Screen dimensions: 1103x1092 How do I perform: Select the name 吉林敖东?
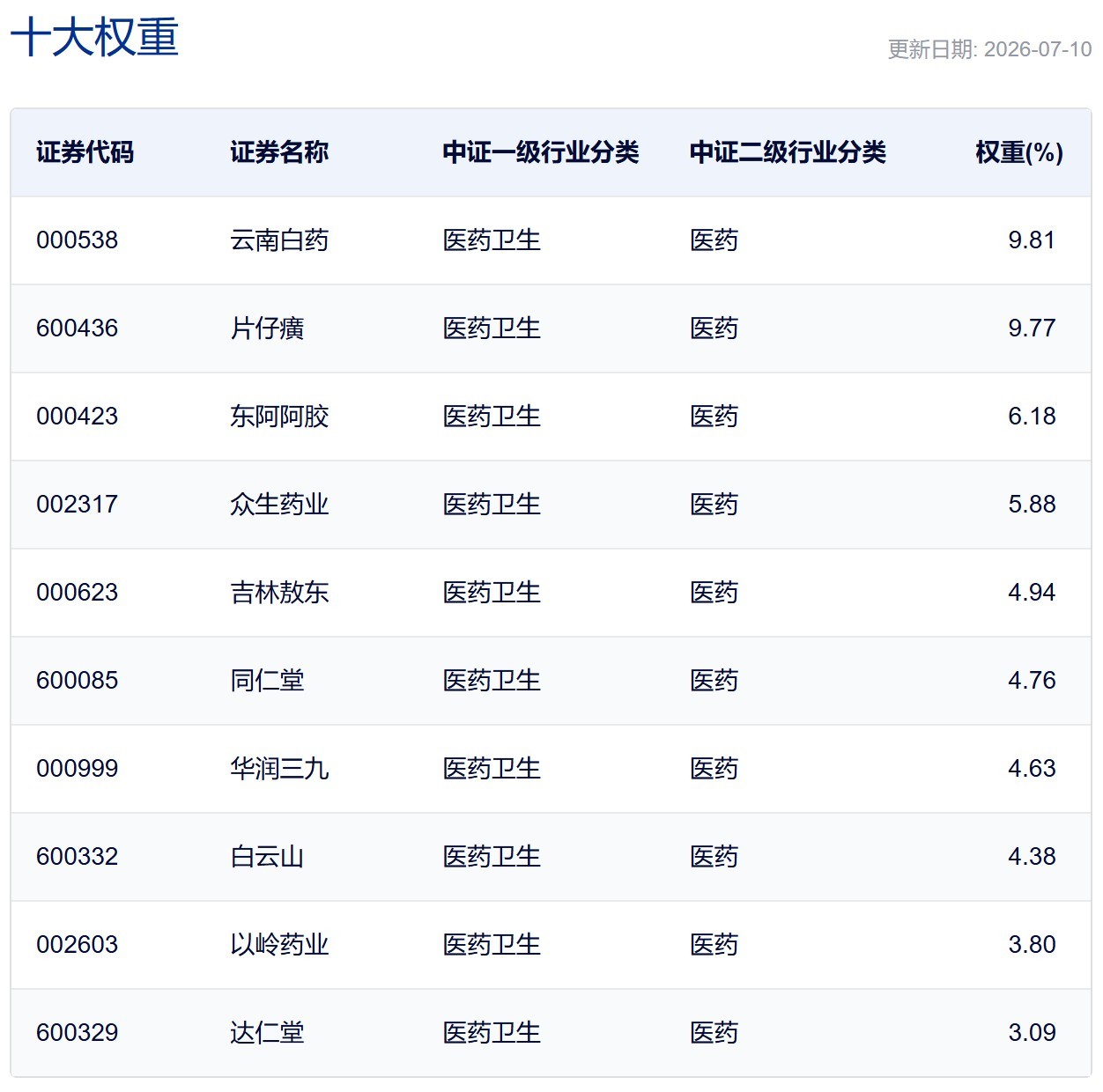(279, 593)
